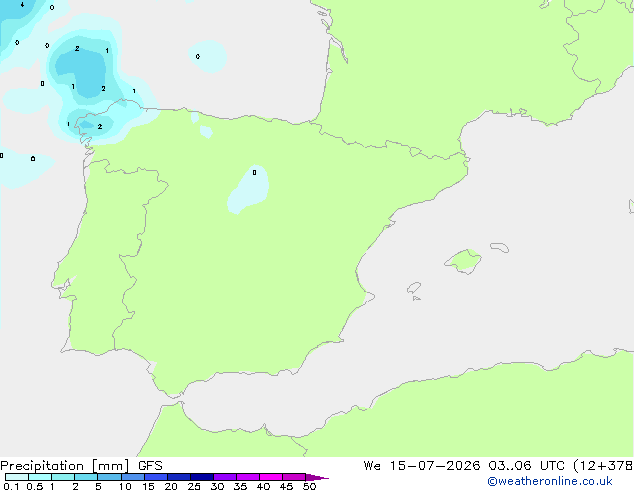Click legend value label '25'
634x490 pixels.
click(194, 486)
